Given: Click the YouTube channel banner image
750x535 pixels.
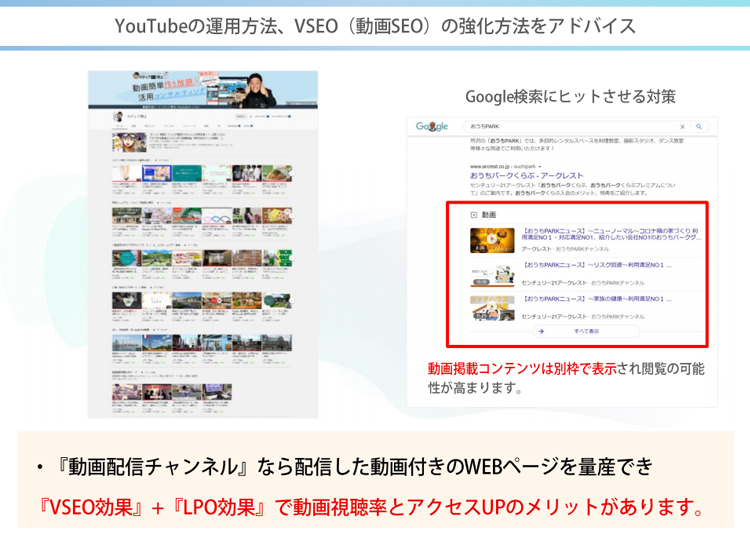Looking at the screenshot, I should (x=203, y=89).
